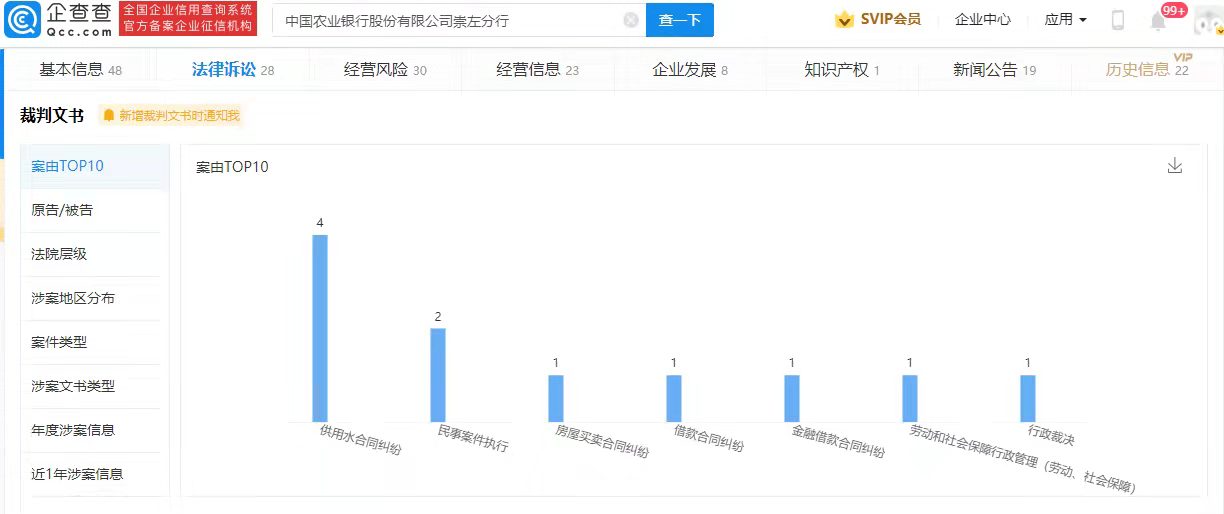Click the 借款合同纠纷 bar
Screen dimensions: 1224x514
(x=674, y=398)
